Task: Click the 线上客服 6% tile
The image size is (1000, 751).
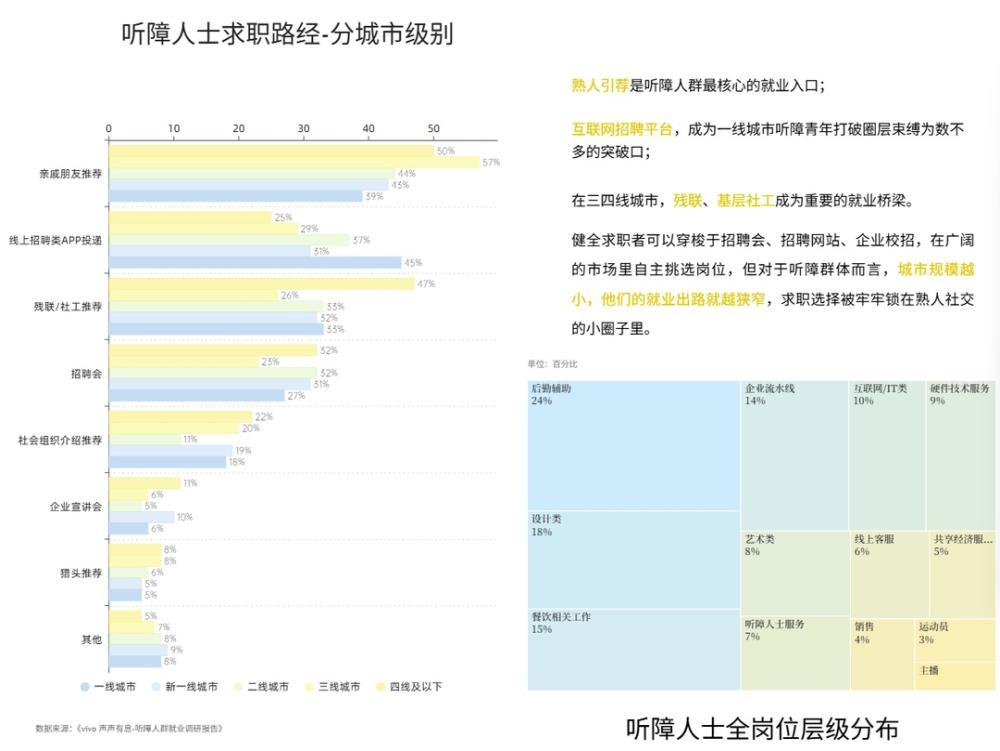Action: (889, 574)
